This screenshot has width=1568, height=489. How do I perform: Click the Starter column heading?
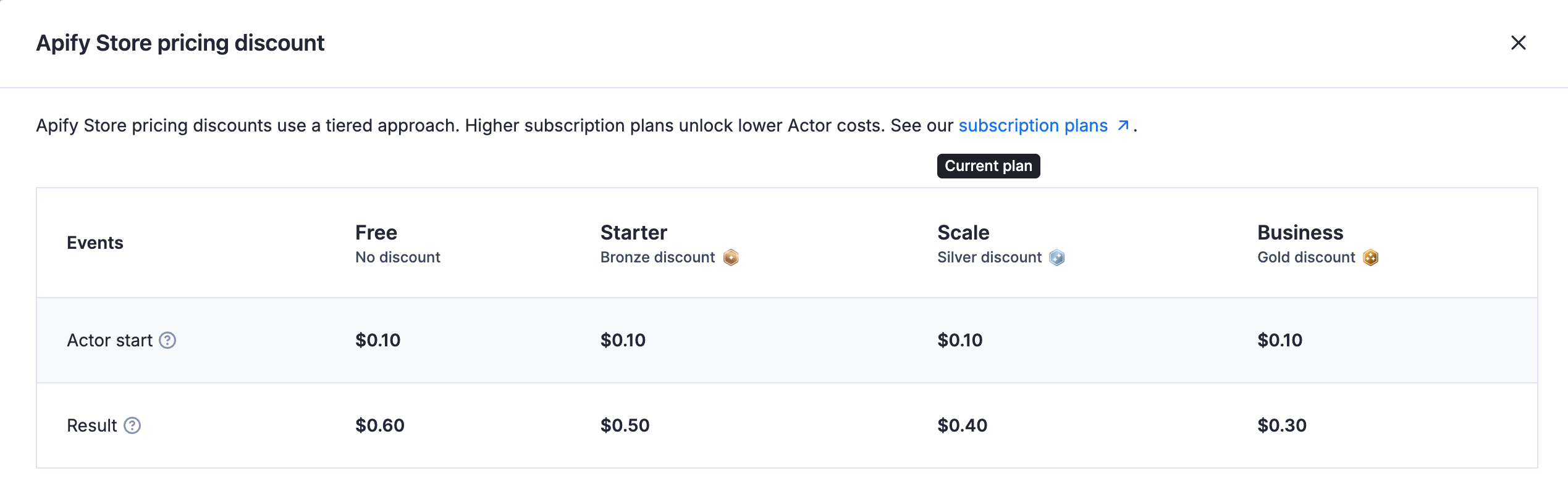pyautogui.click(x=633, y=233)
